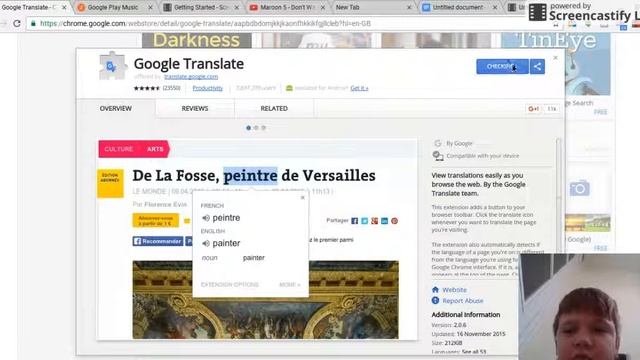Open the Website link in sidebar
This screenshot has height=360, width=640.
[x=454, y=290]
